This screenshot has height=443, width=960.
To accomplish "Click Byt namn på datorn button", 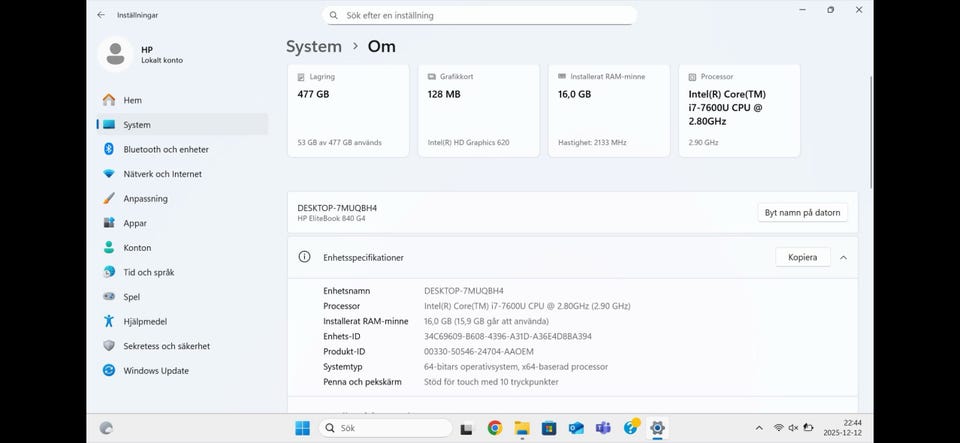I will click(803, 213).
